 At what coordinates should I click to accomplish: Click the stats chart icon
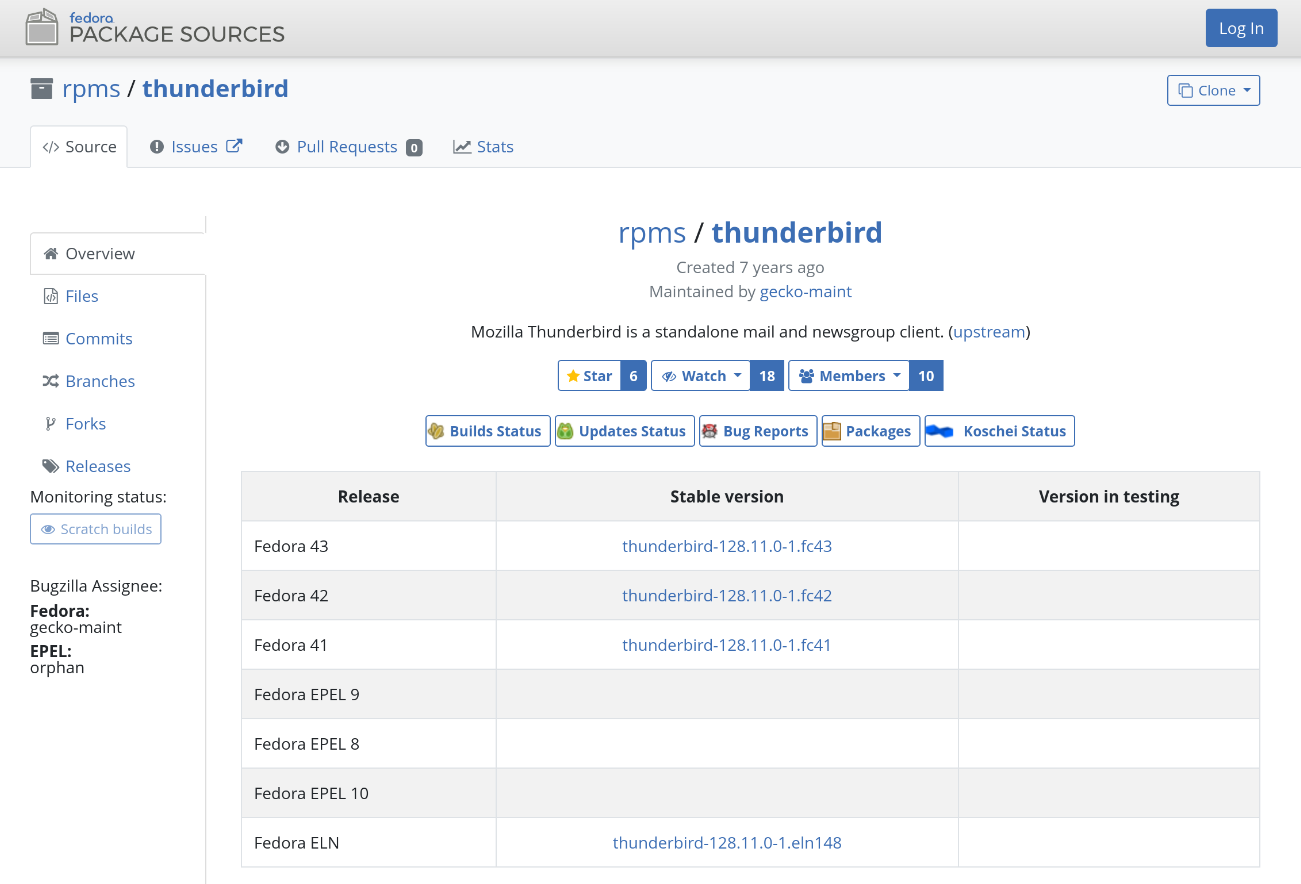click(x=462, y=147)
